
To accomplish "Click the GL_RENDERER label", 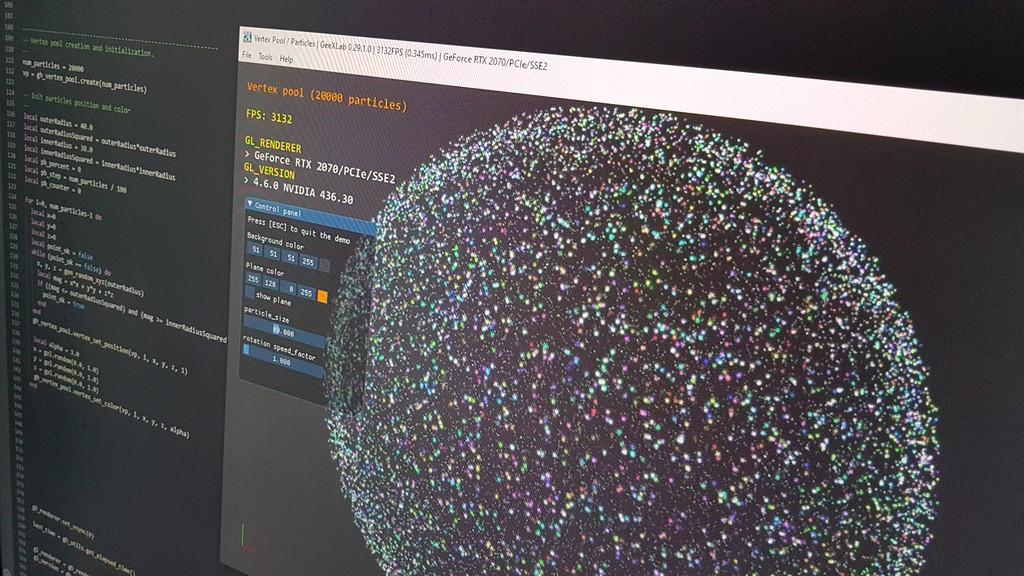I will (x=273, y=144).
